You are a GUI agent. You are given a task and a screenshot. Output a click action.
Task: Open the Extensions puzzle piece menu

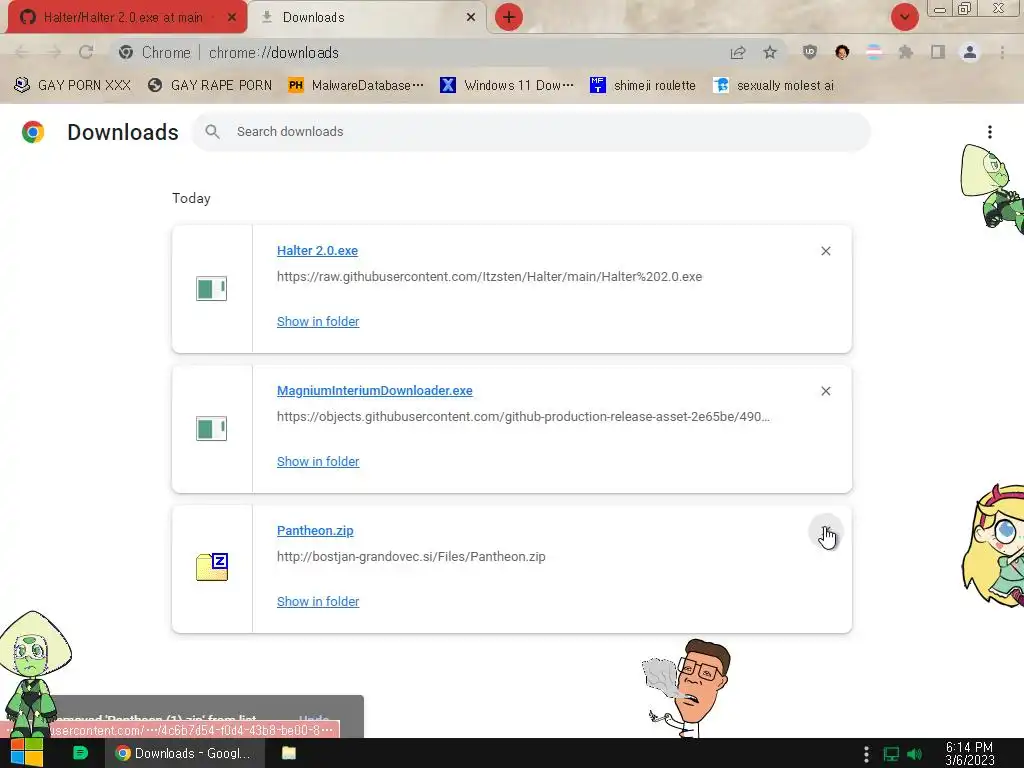(906, 52)
